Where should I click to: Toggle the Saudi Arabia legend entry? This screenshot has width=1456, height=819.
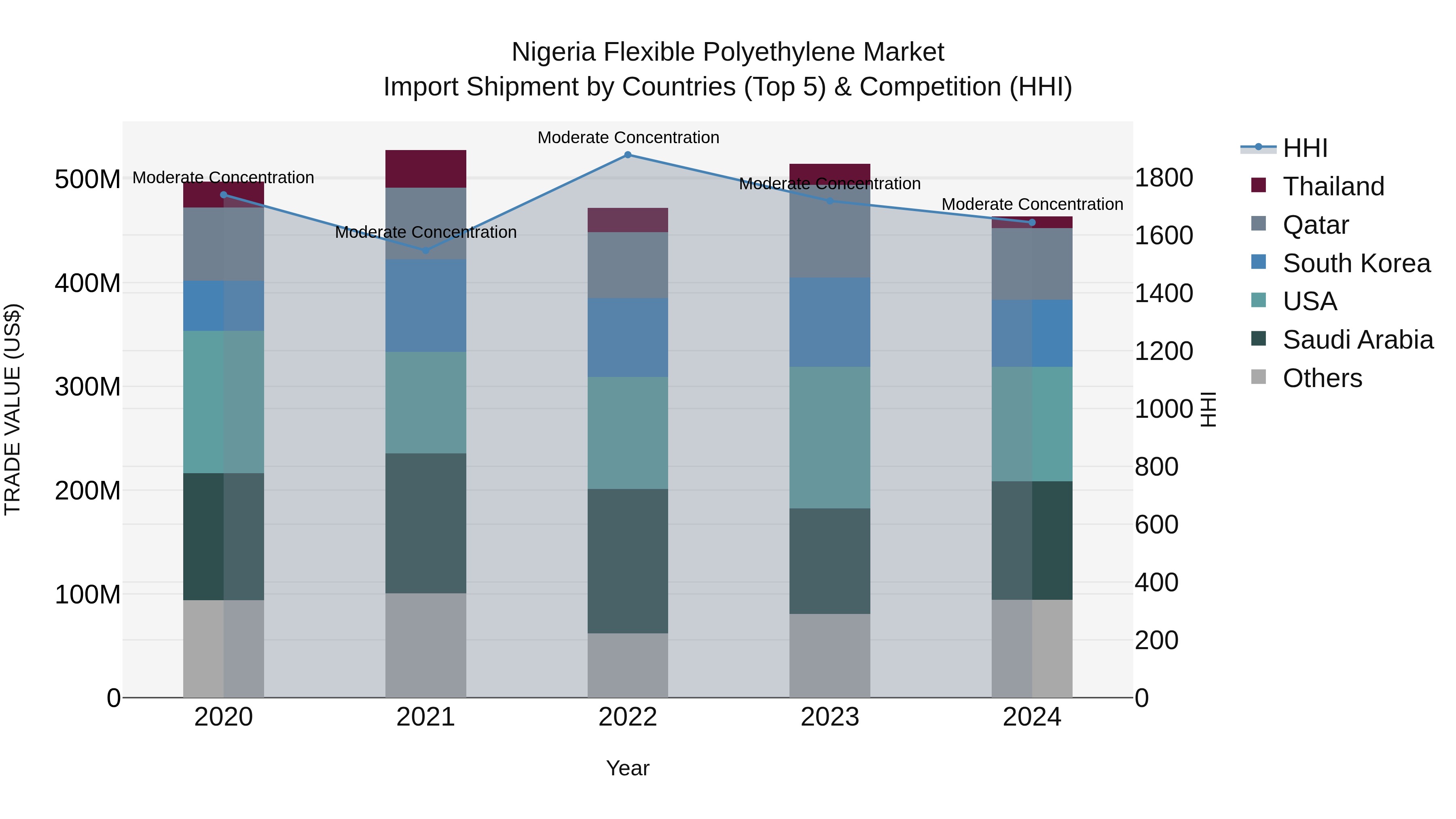tap(1342, 339)
